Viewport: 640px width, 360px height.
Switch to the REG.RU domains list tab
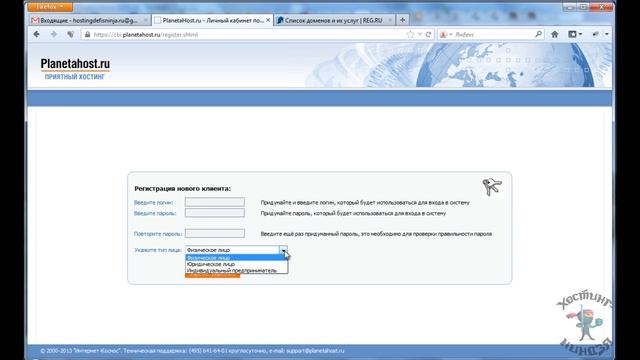(334, 20)
